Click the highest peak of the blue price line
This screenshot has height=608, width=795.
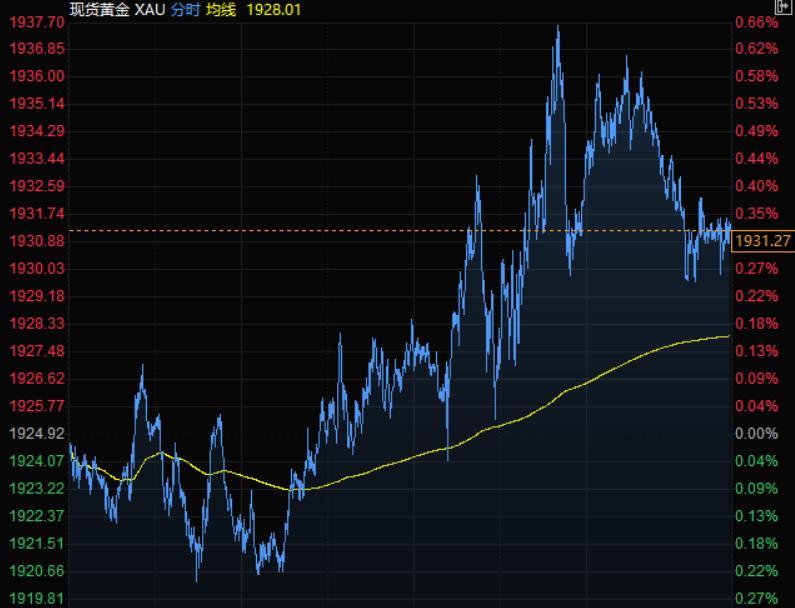(x=557, y=27)
